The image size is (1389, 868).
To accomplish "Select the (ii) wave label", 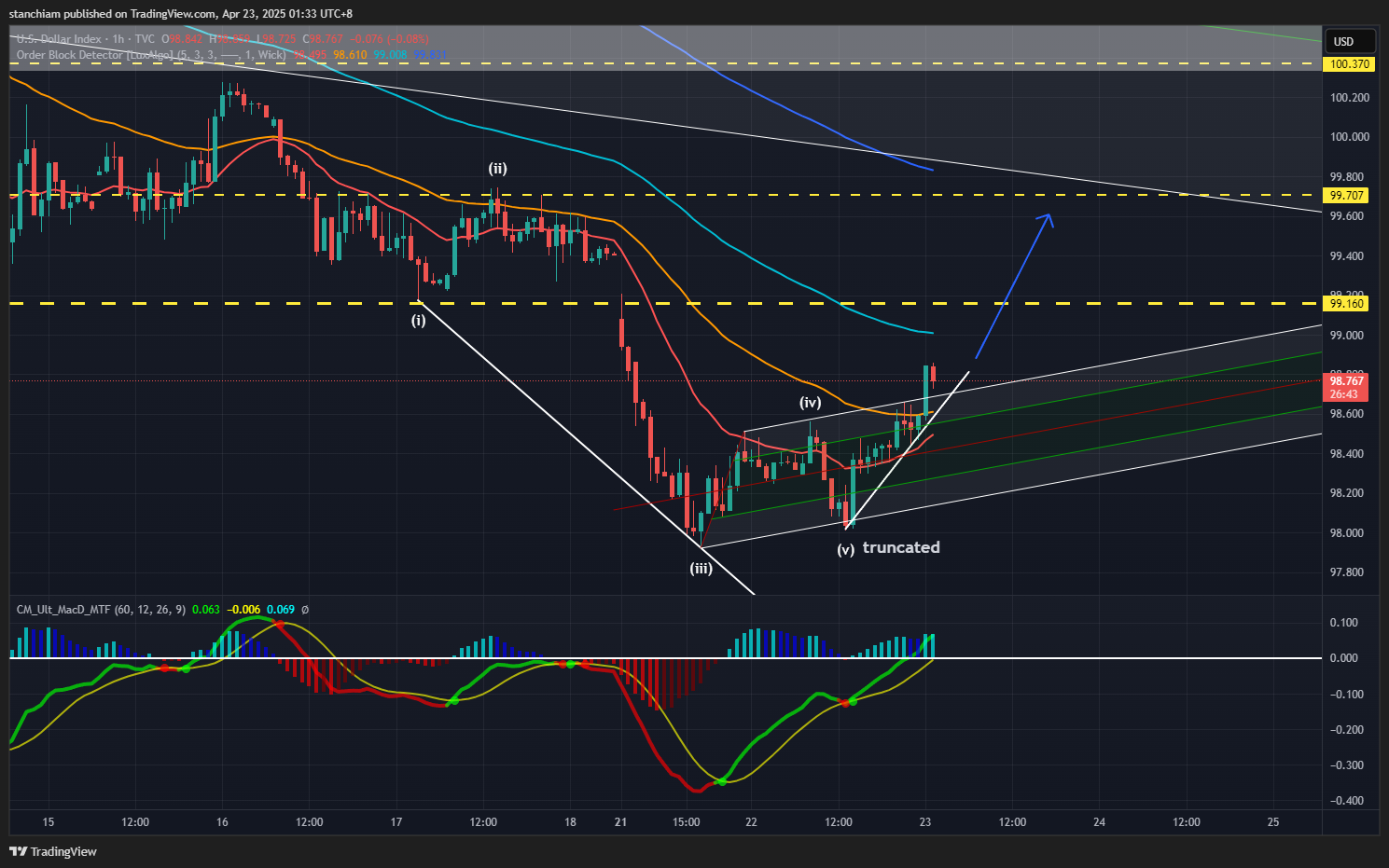I will (498, 169).
